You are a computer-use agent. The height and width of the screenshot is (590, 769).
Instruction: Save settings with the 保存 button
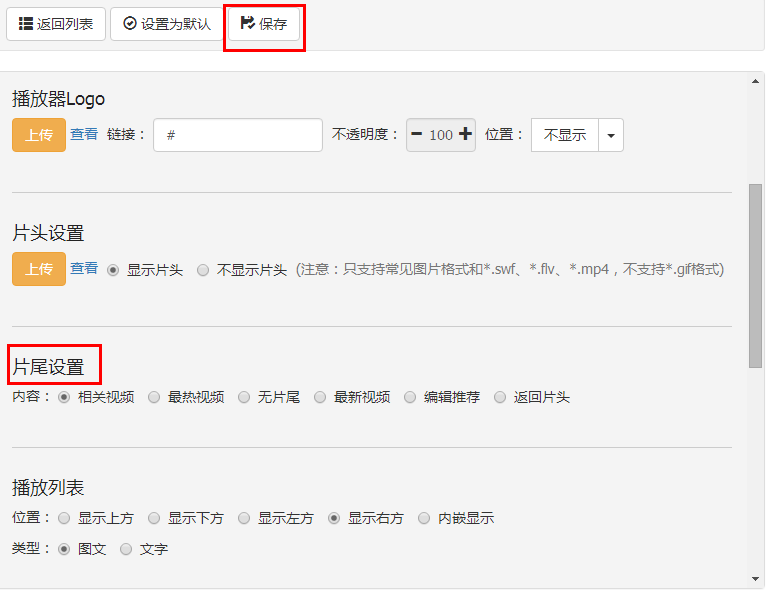[x=264, y=24]
